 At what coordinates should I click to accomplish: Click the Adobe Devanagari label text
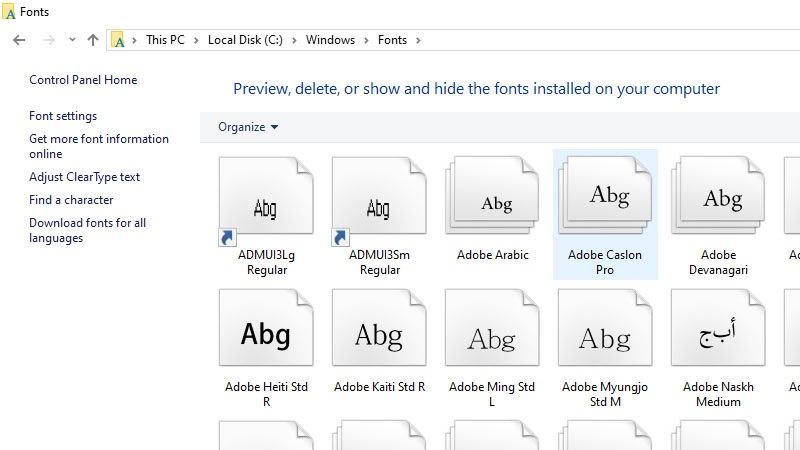tap(718, 262)
